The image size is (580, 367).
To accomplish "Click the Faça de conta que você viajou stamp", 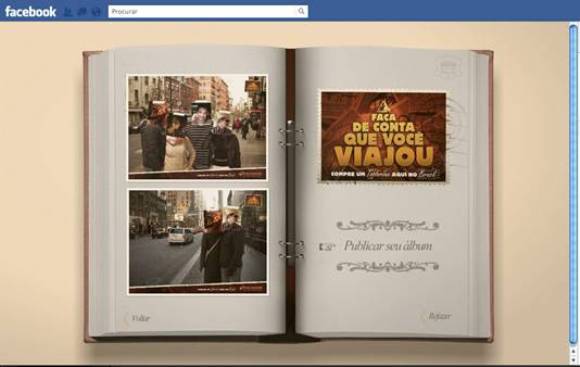I will point(383,137).
